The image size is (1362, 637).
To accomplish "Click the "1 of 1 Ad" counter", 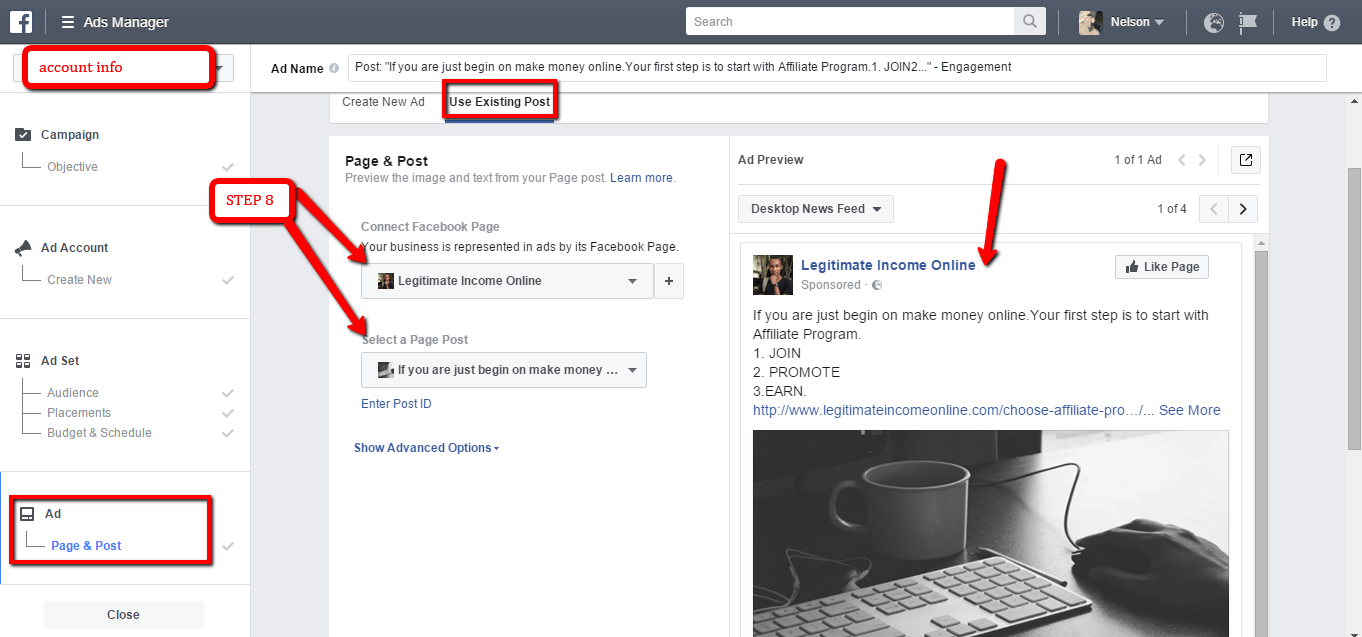I will (1138, 160).
